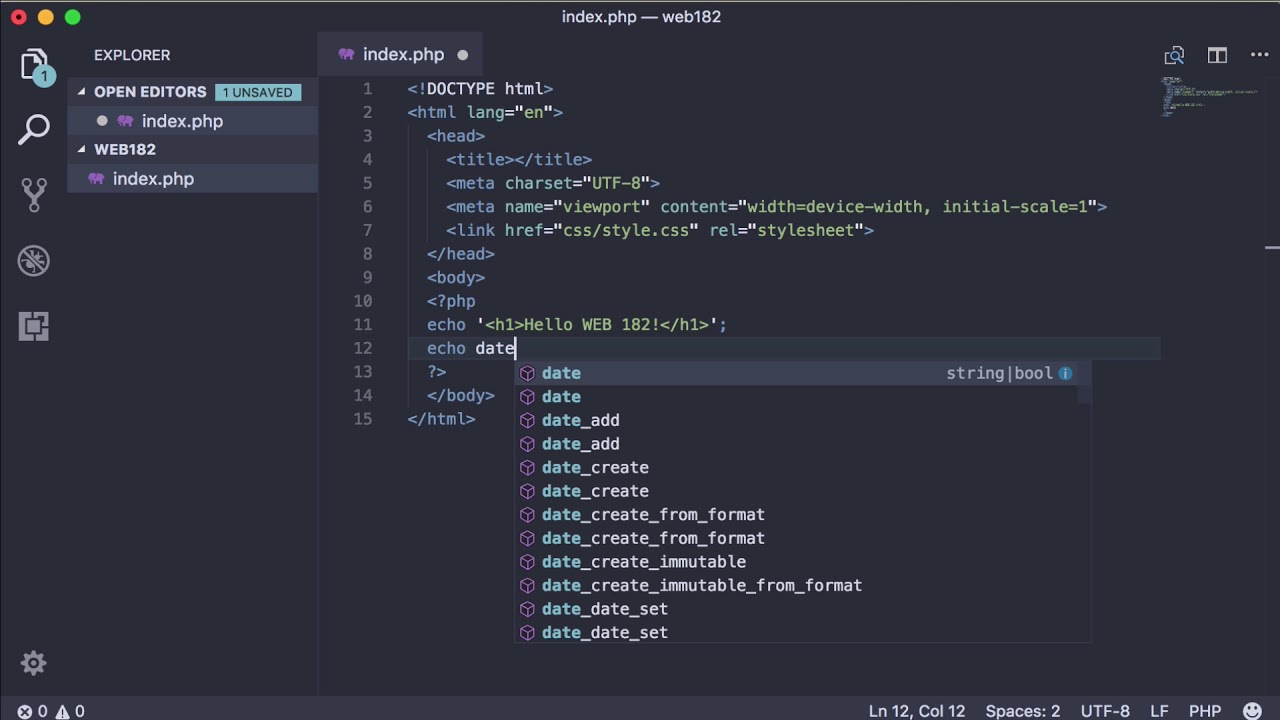Open feedback smiley in status bar
1280x720 pixels.
click(1252, 711)
